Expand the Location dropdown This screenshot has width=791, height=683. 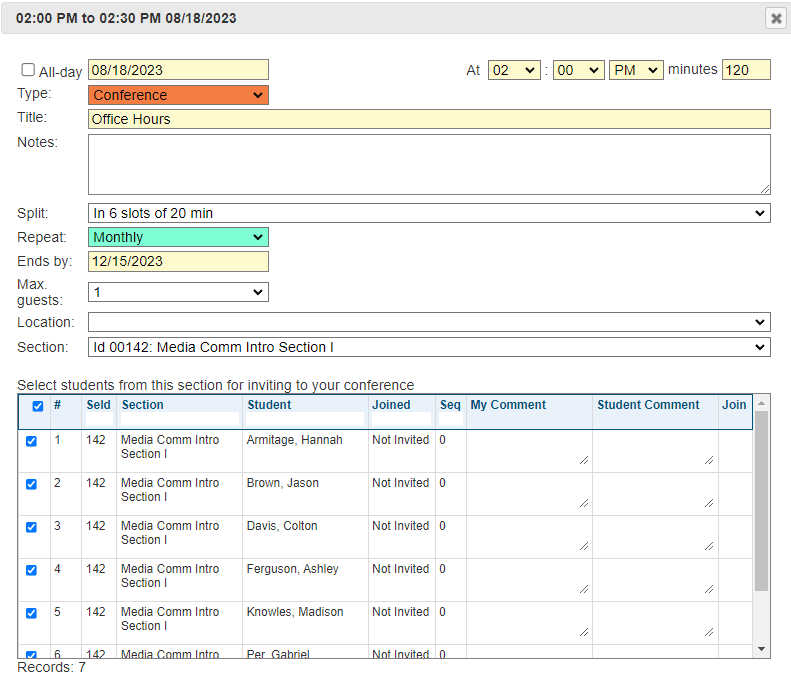click(x=429, y=322)
